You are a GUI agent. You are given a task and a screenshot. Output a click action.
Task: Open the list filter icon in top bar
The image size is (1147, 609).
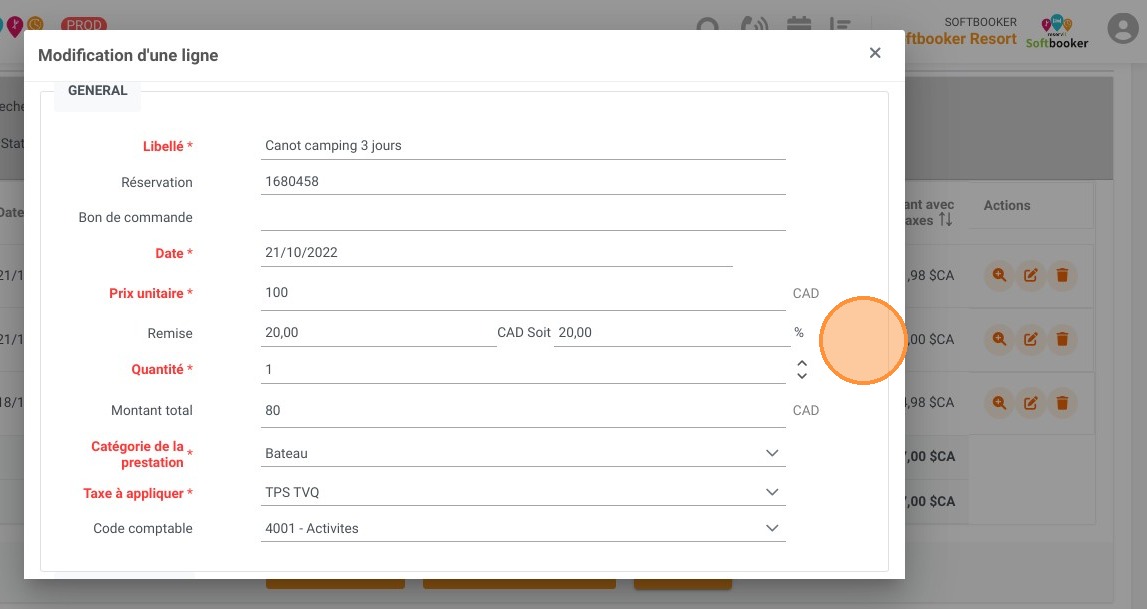tap(840, 25)
